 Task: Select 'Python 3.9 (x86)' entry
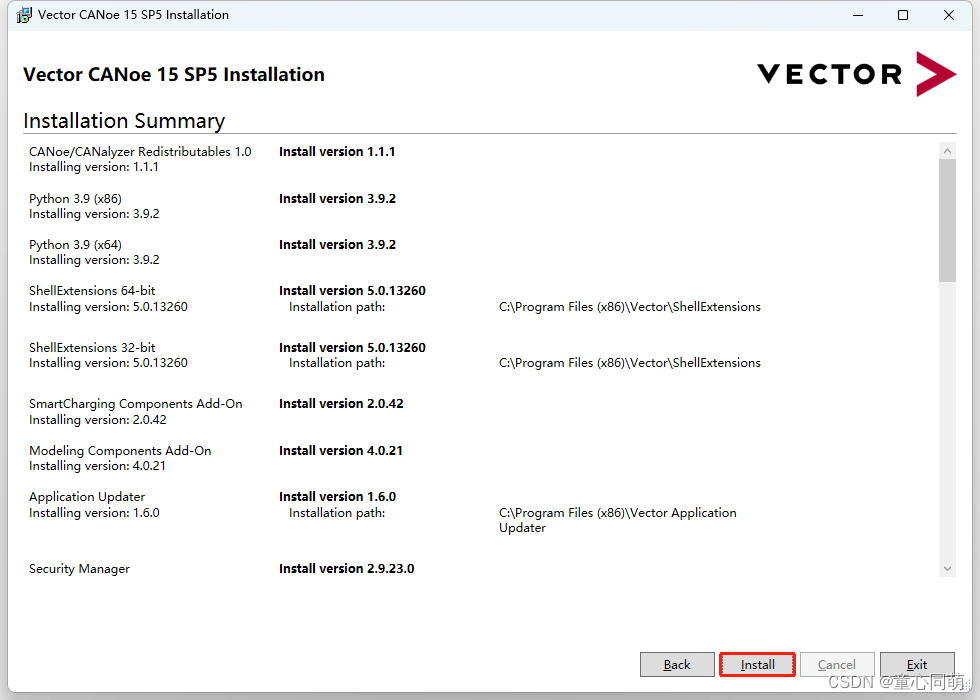click(x=75, y=199)
